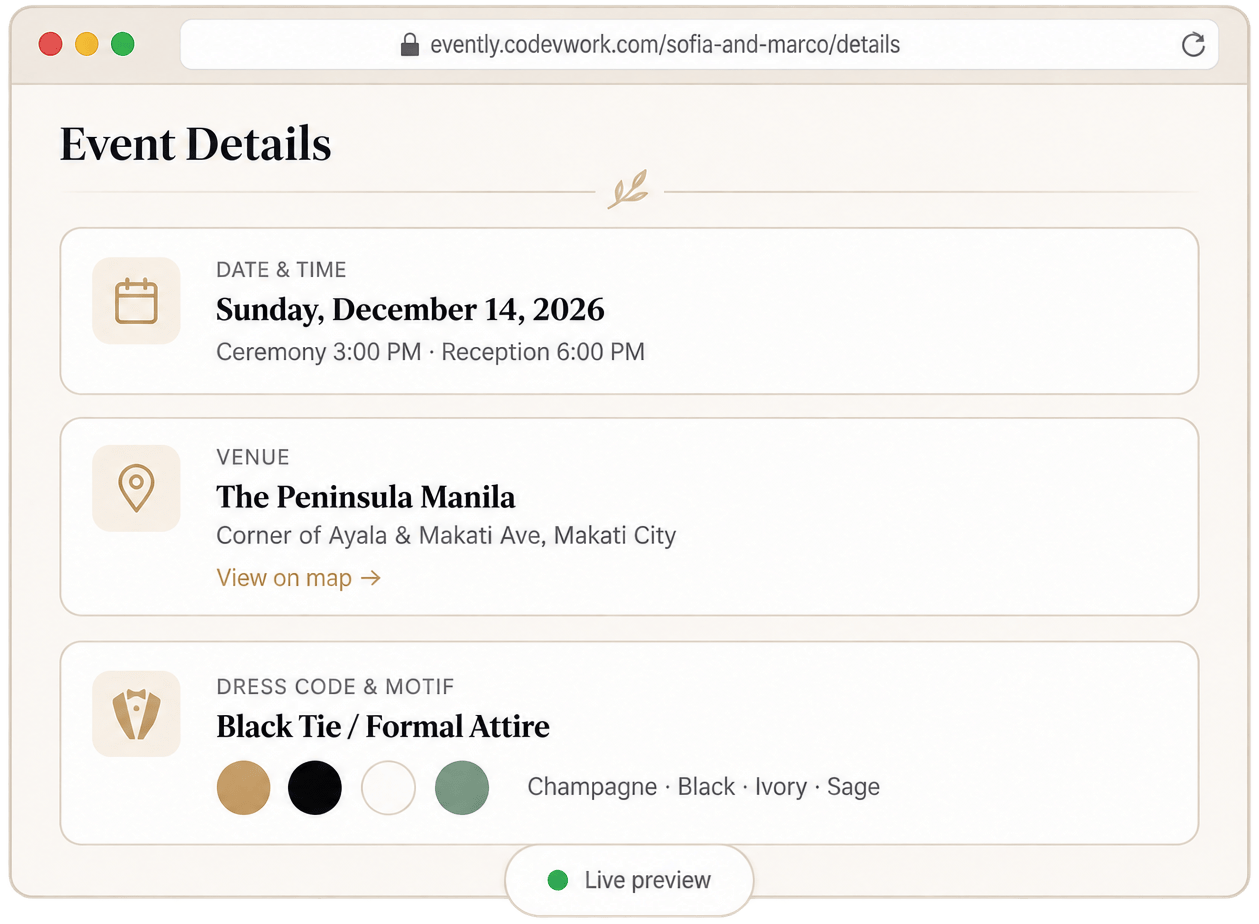This screenshot has height=924, width=1259.
Task: Click The Peninsula Manila venue name
Action: click(366, 497)
